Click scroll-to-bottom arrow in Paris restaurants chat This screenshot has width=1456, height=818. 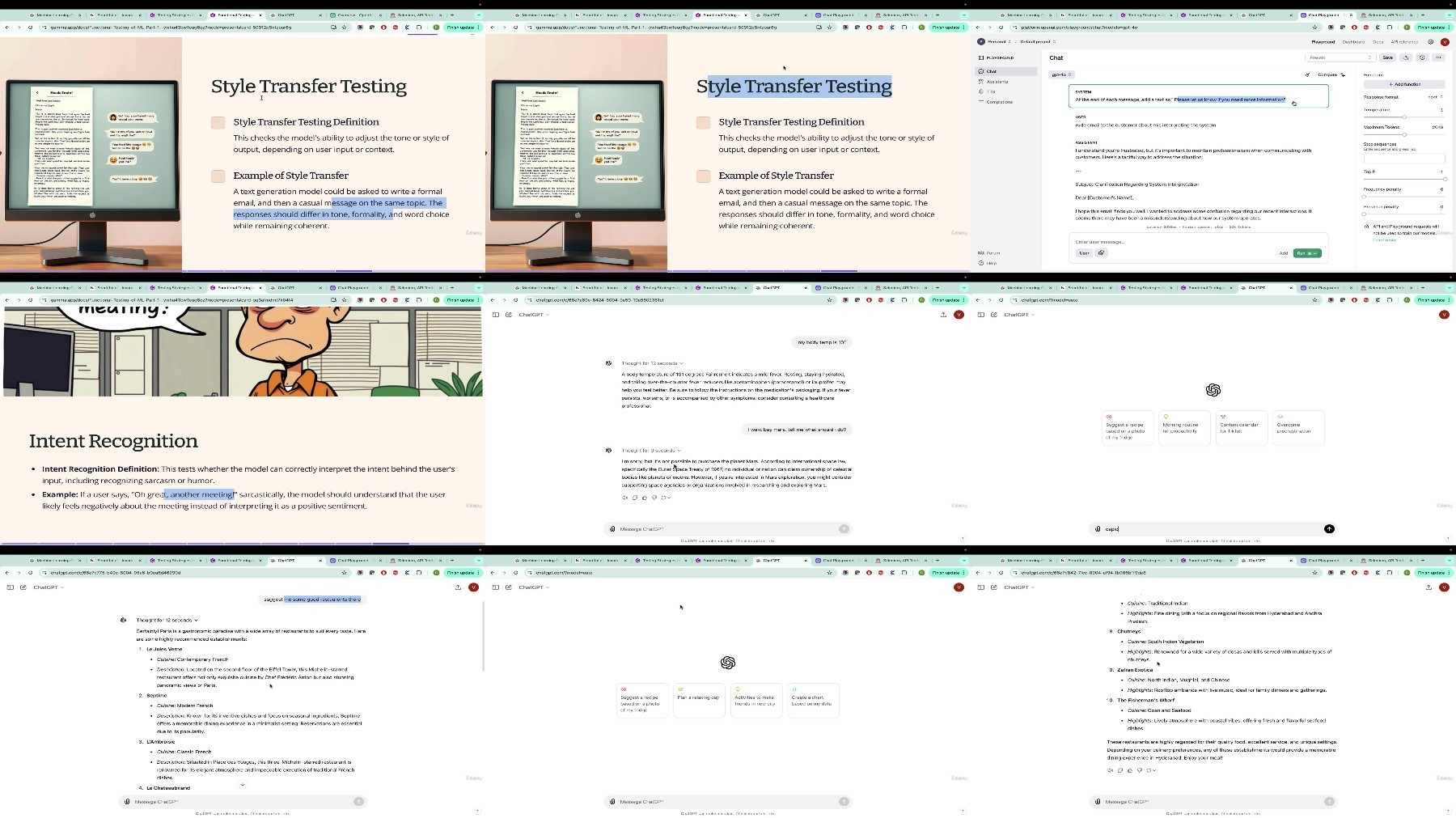[x=242, y=784]
